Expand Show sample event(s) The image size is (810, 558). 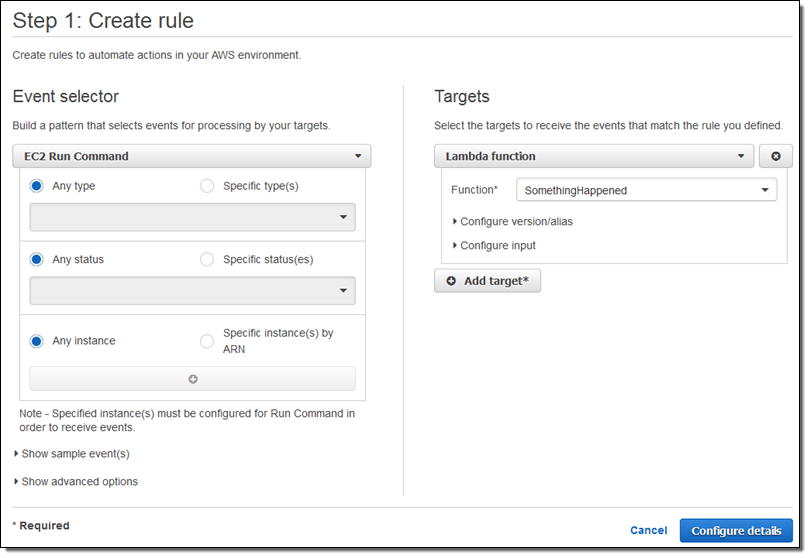(x=74, y=454)
